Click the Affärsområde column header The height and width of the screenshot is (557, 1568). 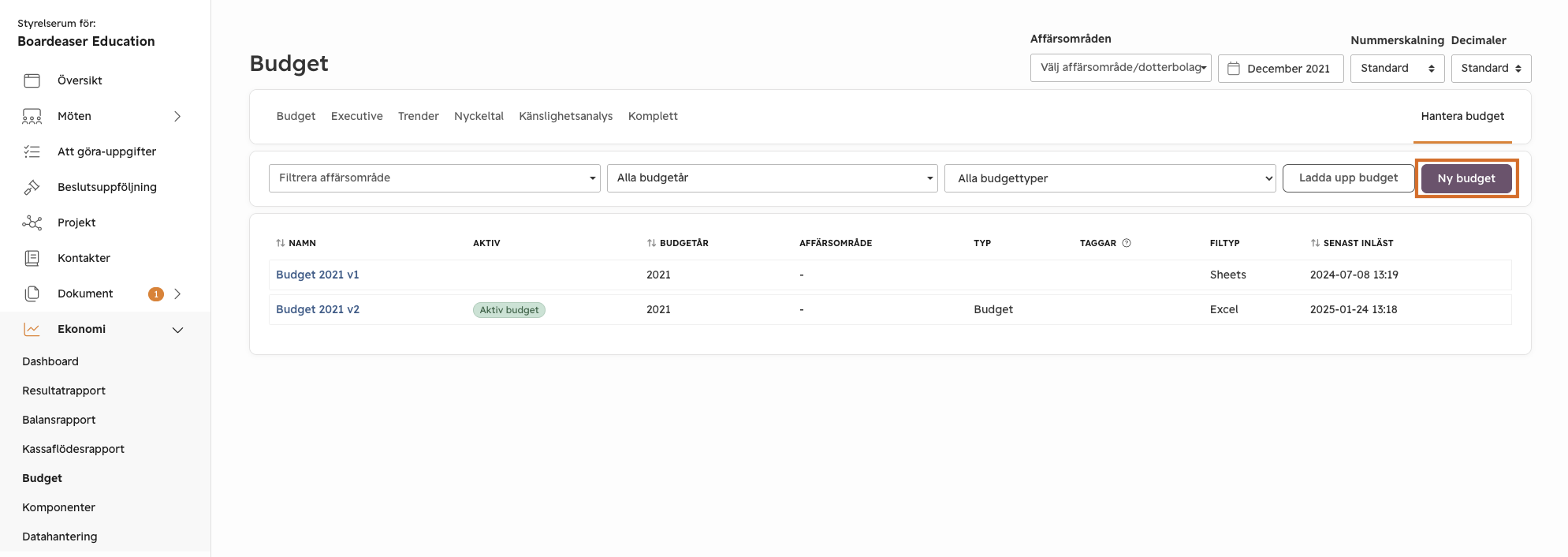click(835, 243)
